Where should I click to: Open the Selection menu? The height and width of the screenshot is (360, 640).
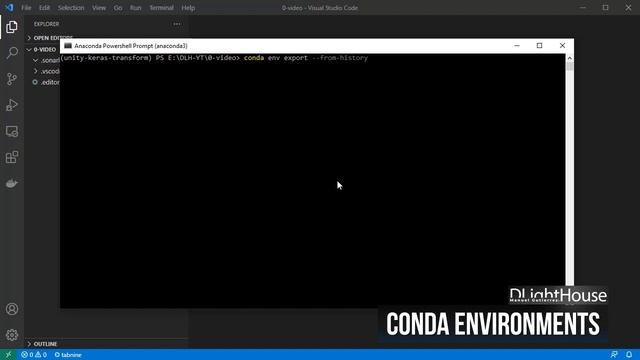71,8
